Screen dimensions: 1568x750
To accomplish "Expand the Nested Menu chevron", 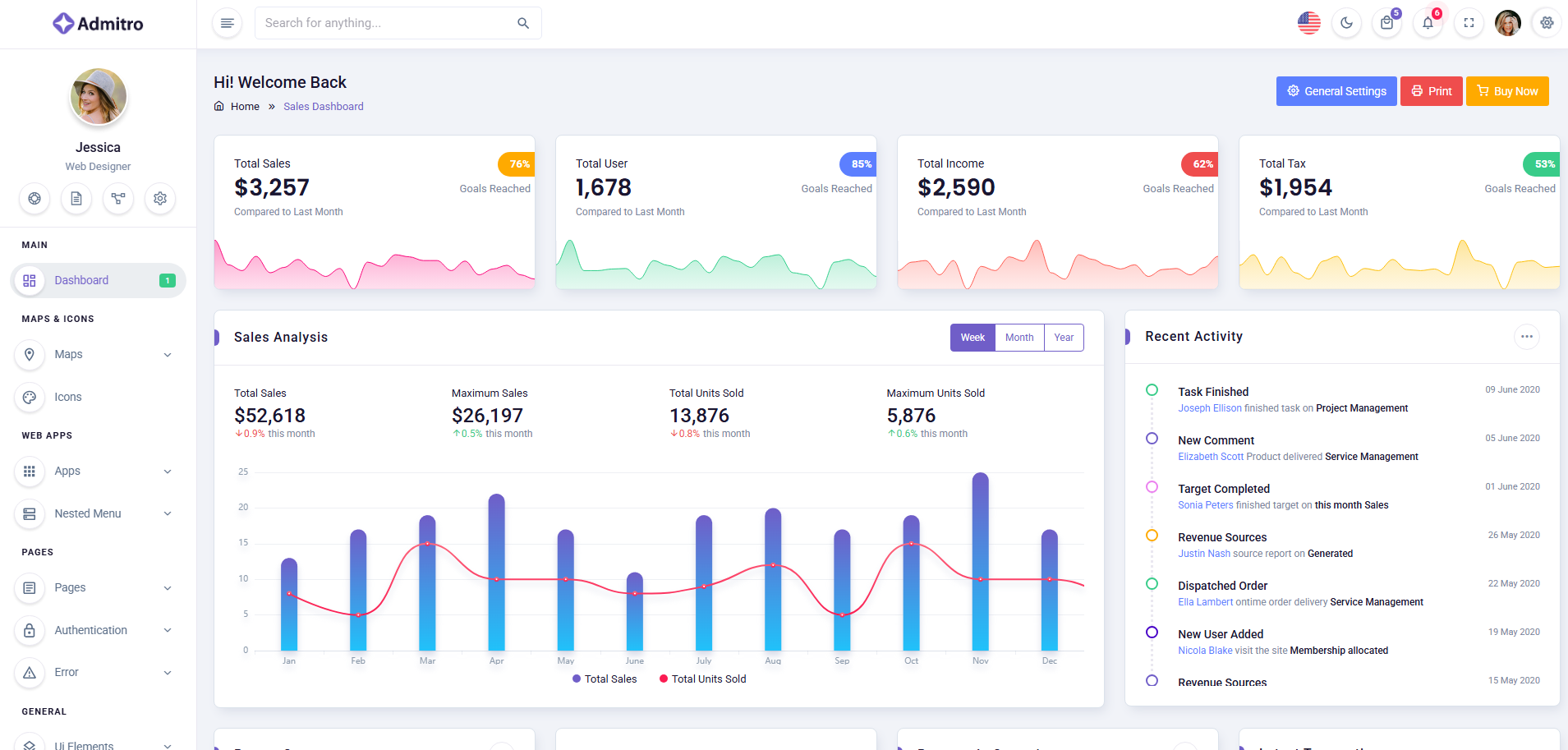I will [x=168, y=514].
